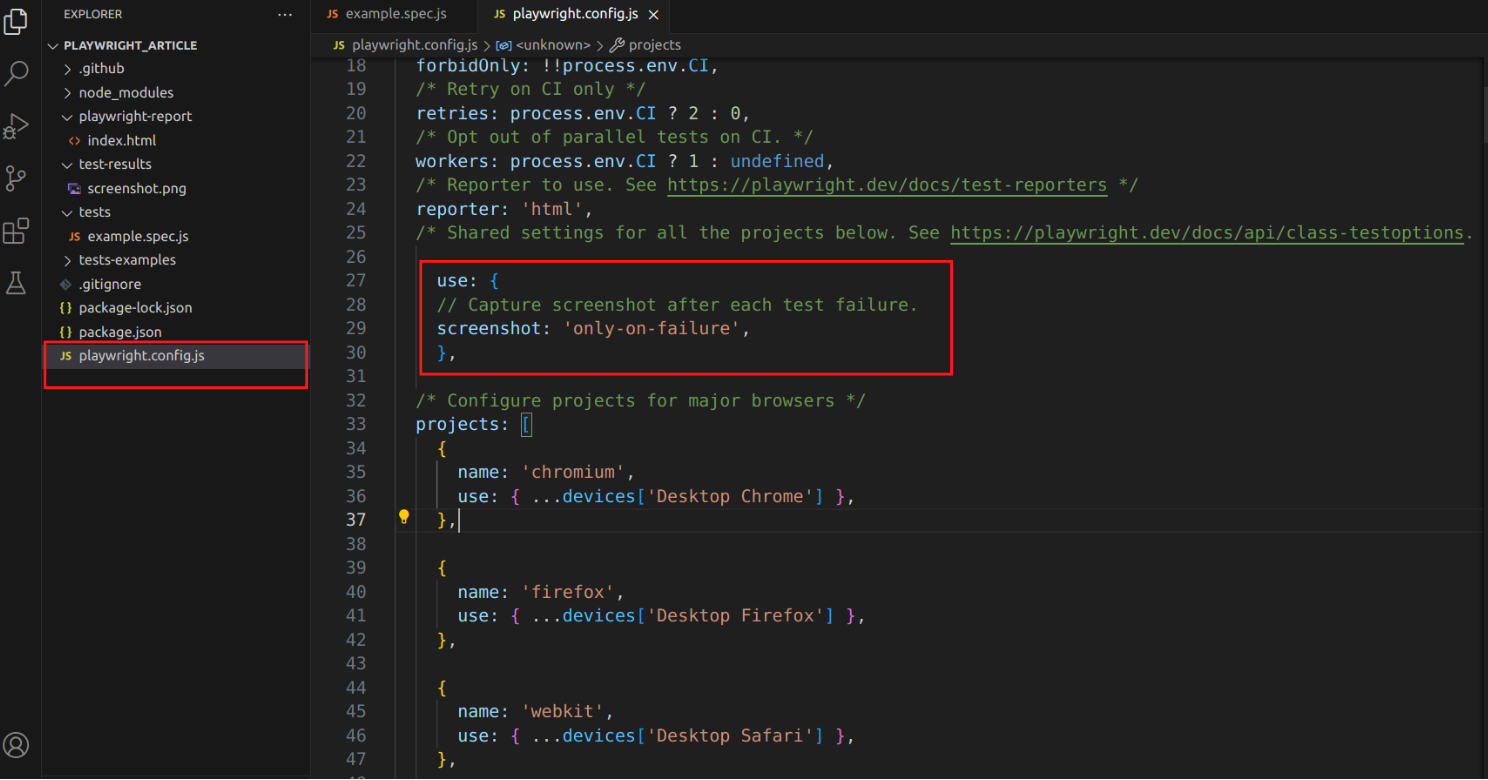The height and width of the screenshot is (780, 1488).
Task: Collapse the playwright-report folder
Action: (x=134, y=116)
